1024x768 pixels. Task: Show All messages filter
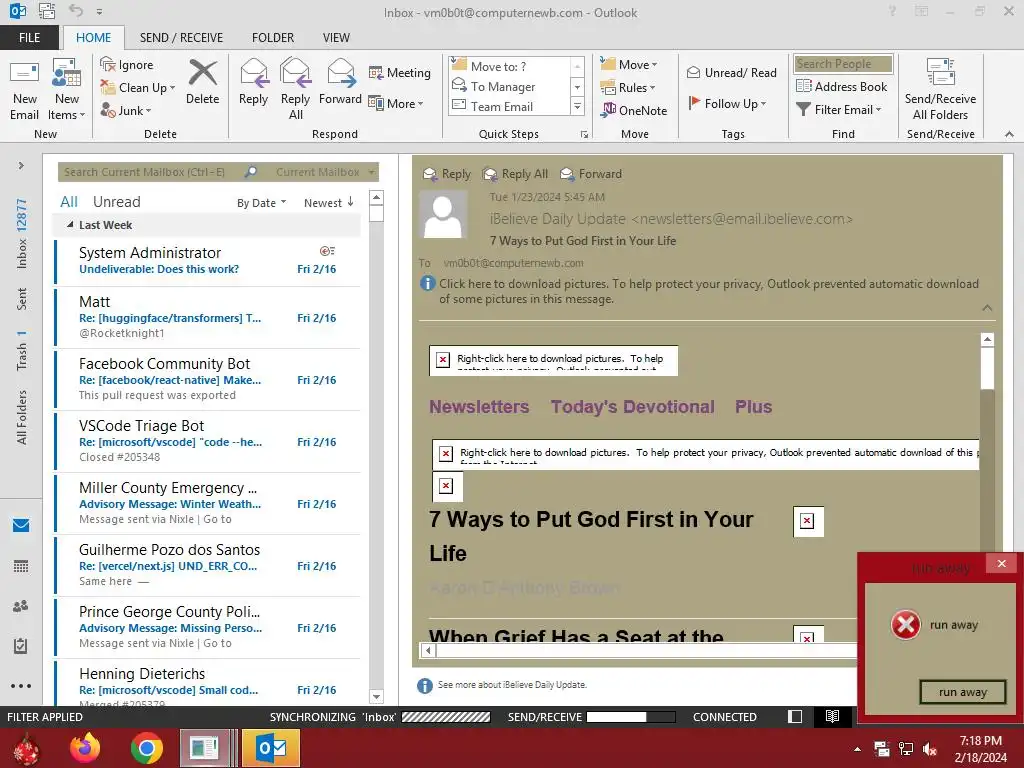tap(69, 202)
